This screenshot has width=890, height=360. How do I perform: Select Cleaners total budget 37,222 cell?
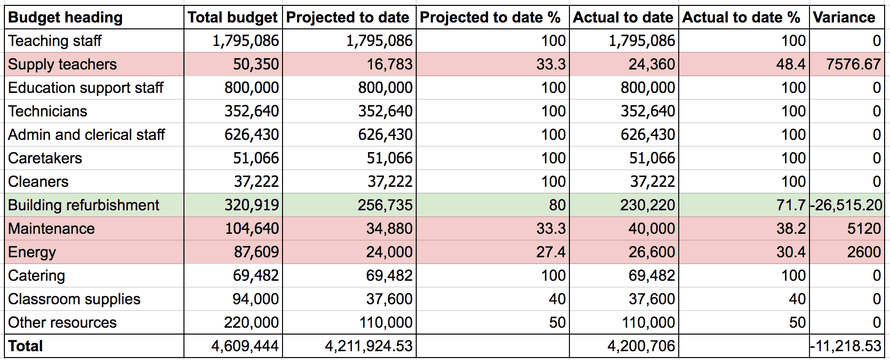coord(233,182)
